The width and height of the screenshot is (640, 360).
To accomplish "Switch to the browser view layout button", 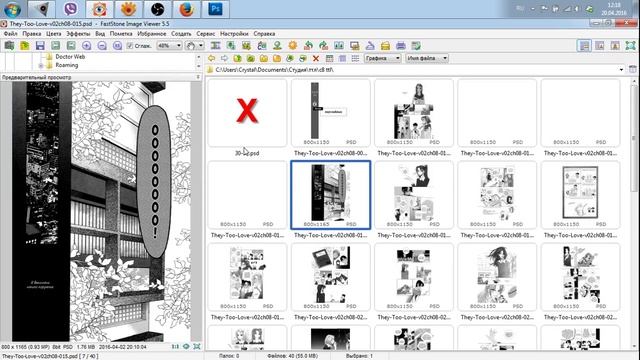I will (x=584, y=46).
